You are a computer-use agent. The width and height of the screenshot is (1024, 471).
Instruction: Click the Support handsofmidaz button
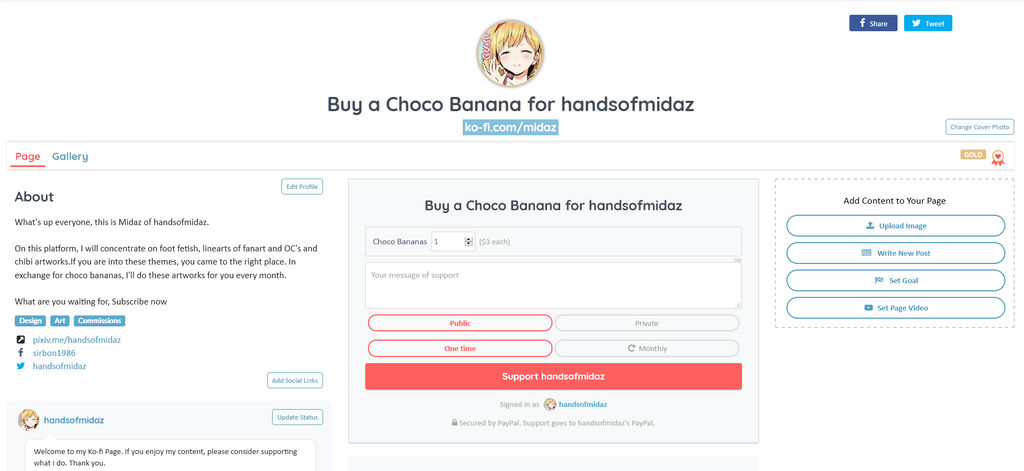553,376
